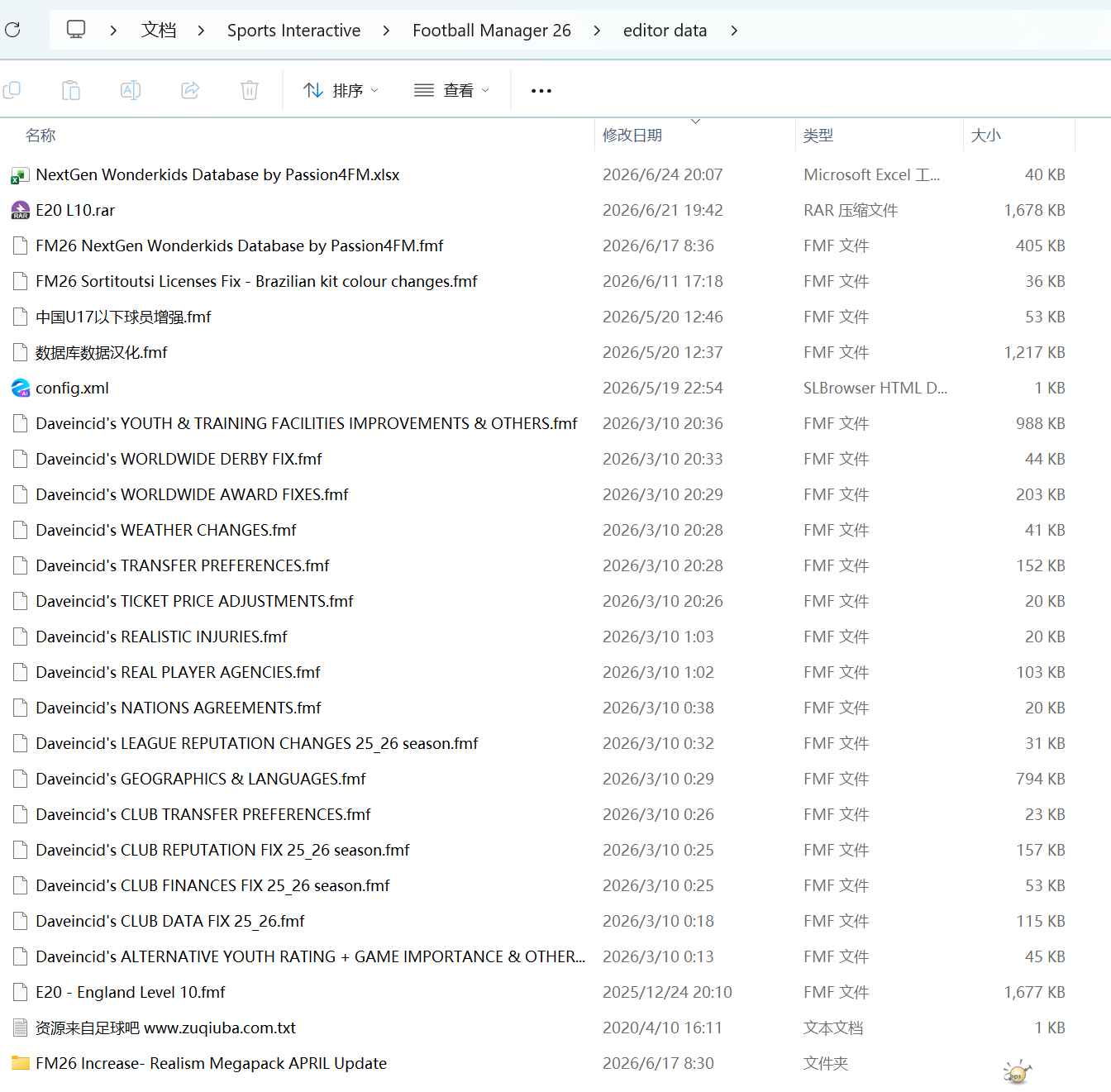Image resolution: width=1111 pixels, height=1092 pixels.
Task: Expand chevron after Football Manager 26 breadcrumb
Action: (x=597, y=31)
